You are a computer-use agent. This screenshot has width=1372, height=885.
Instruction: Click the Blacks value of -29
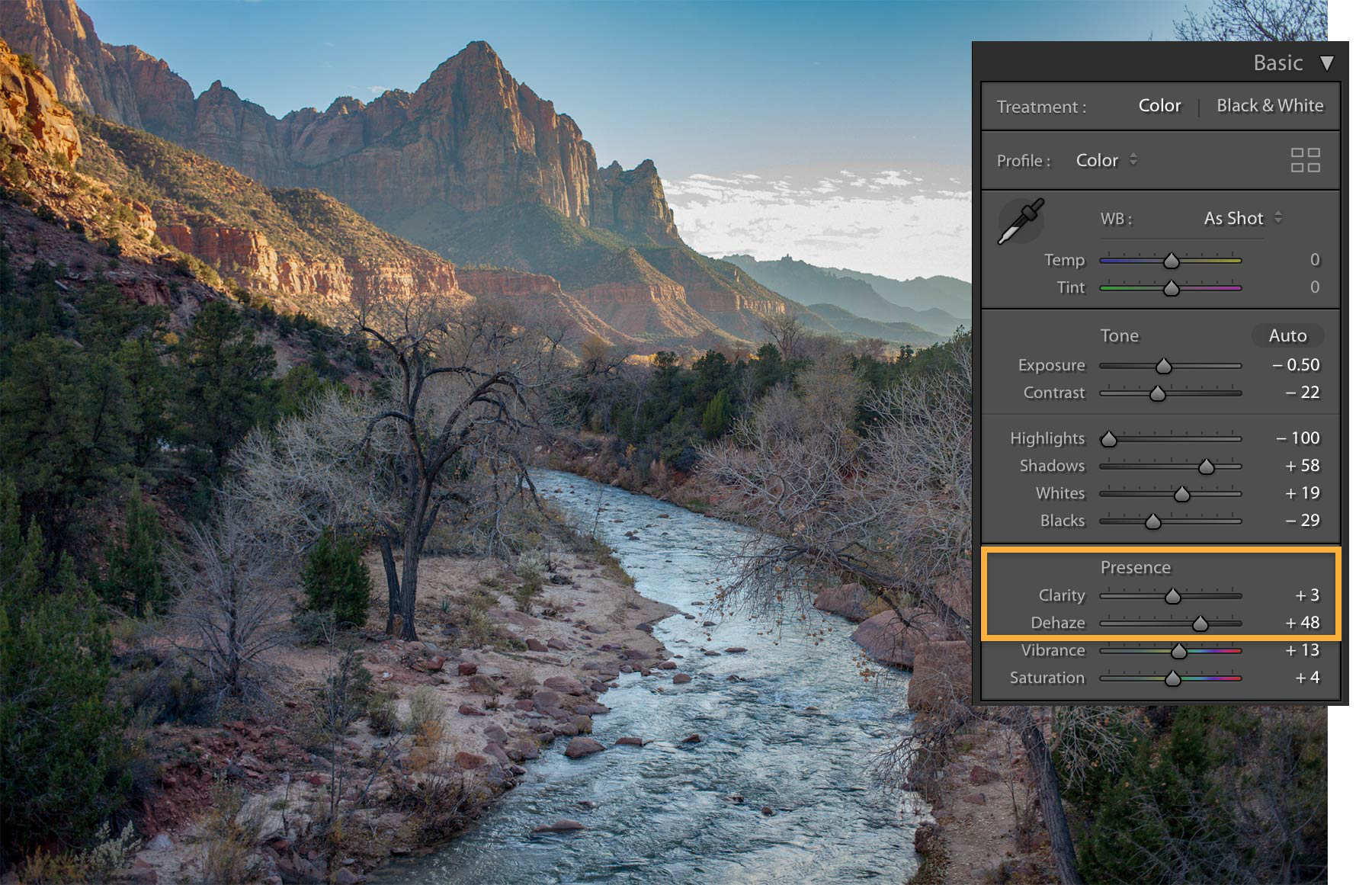tap(1304, 521)
